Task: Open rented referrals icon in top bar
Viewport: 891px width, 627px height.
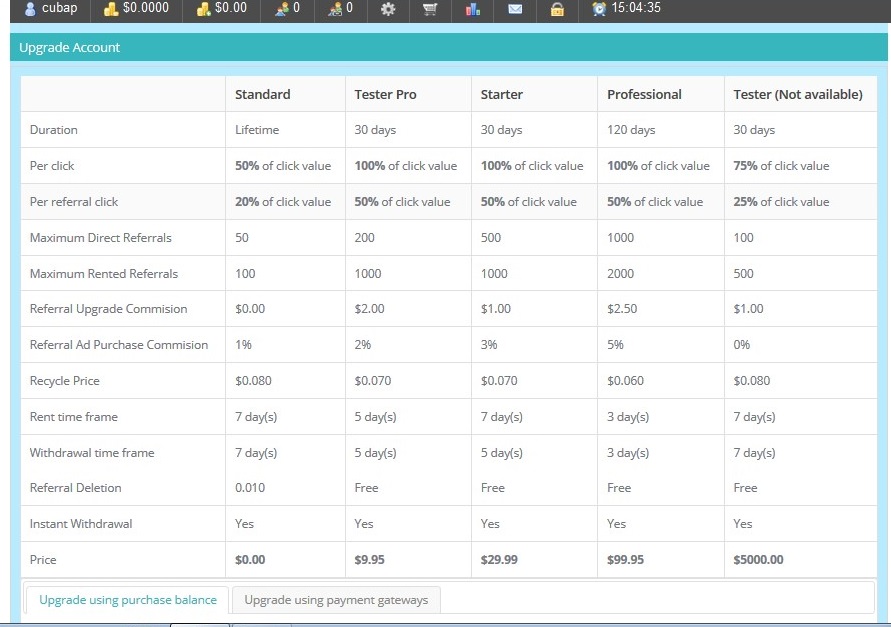Action: pos(335,9)
